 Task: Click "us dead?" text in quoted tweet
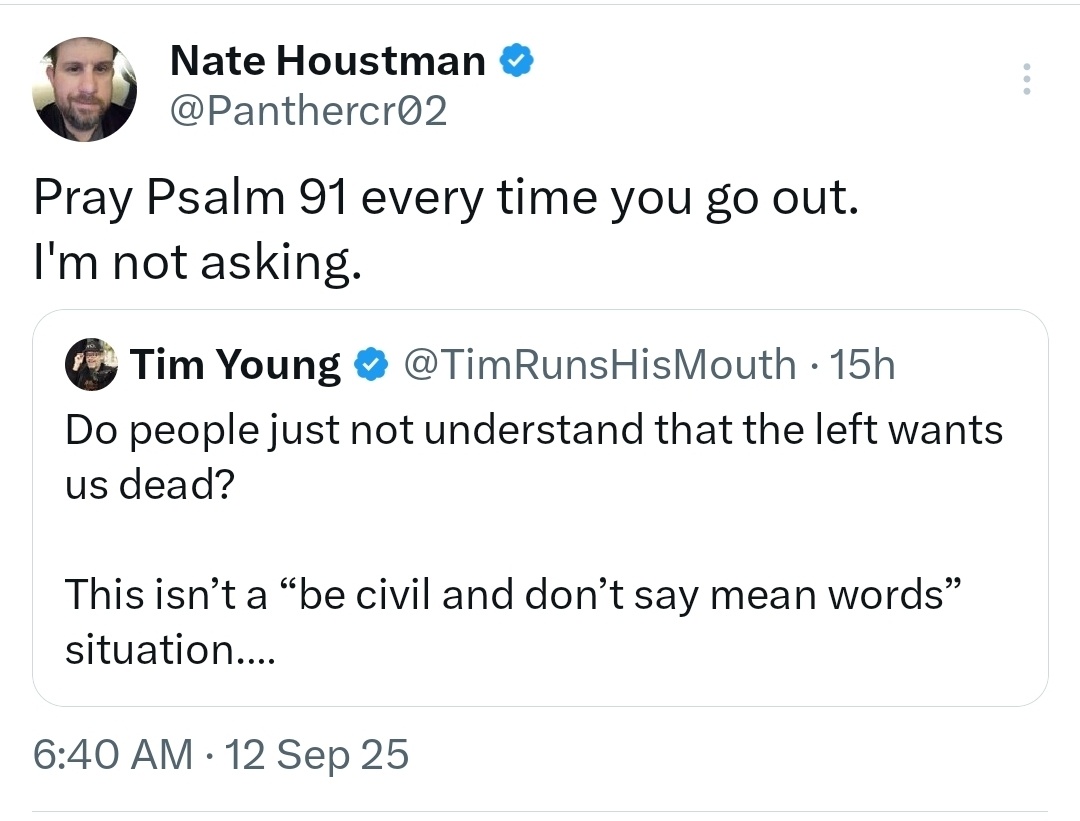[x=150, y=484]
